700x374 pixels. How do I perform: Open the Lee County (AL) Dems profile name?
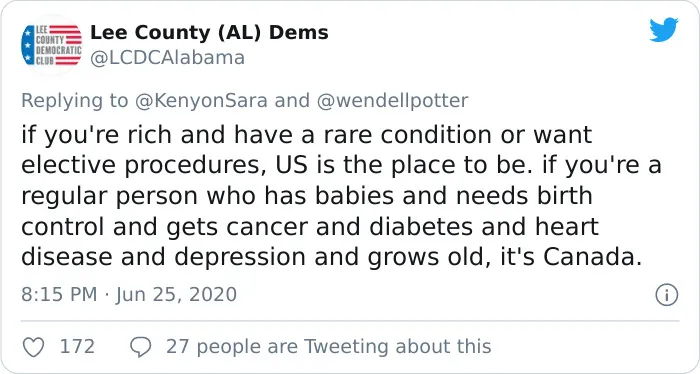point(209,33)
